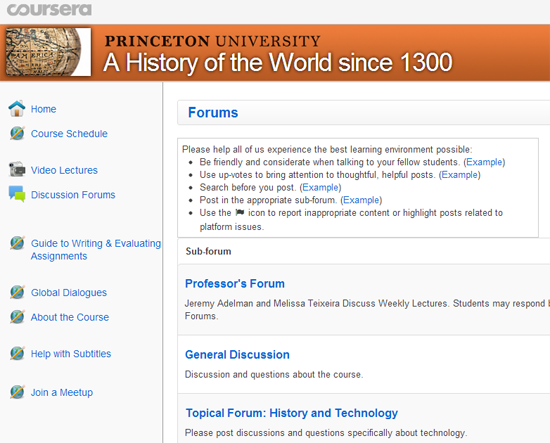550x443 pixels.
Task: Click the globe icon beside Course Schedule
Action: pyautogui.click(x=17, y=133)
